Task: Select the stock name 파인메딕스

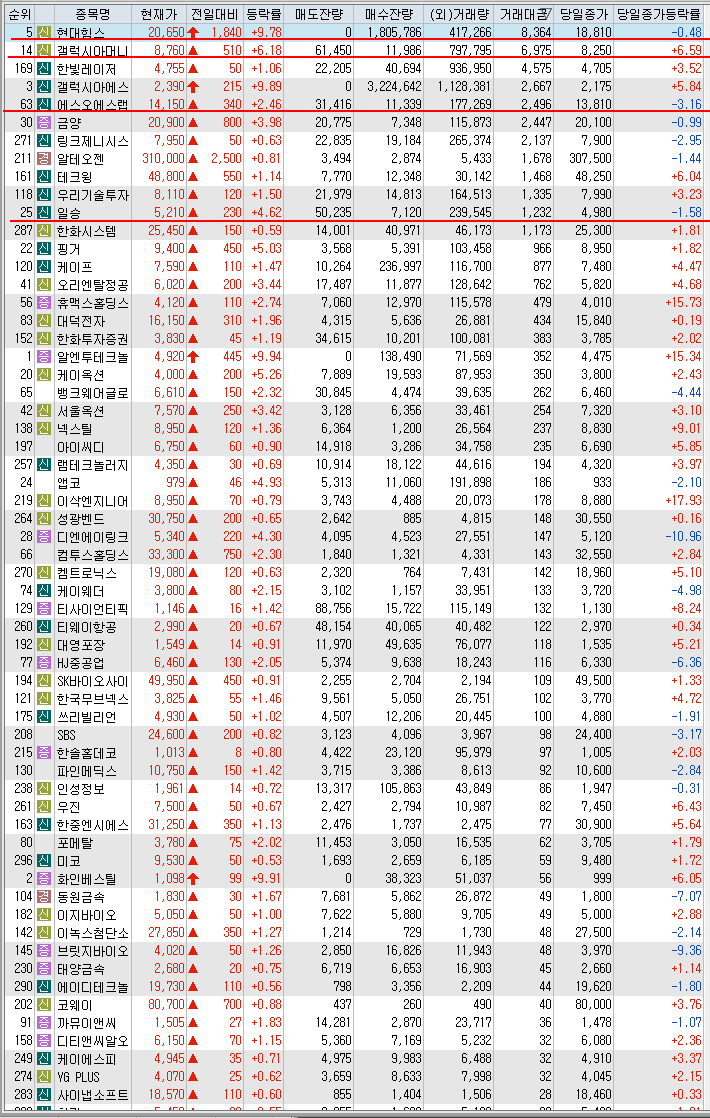Action: tap(87, 771)
